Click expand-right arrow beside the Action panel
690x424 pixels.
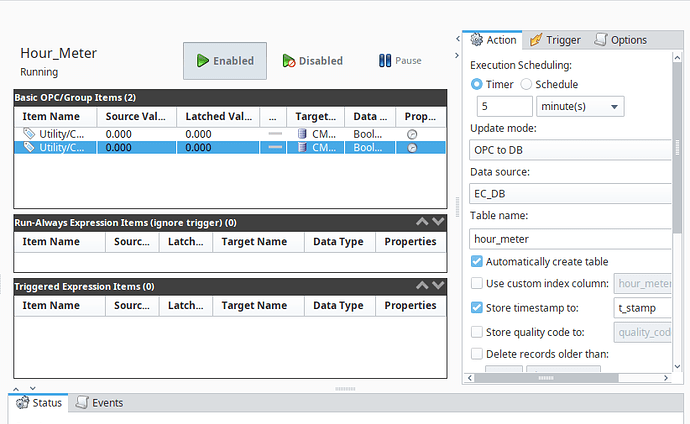click(x=457, y=55)
